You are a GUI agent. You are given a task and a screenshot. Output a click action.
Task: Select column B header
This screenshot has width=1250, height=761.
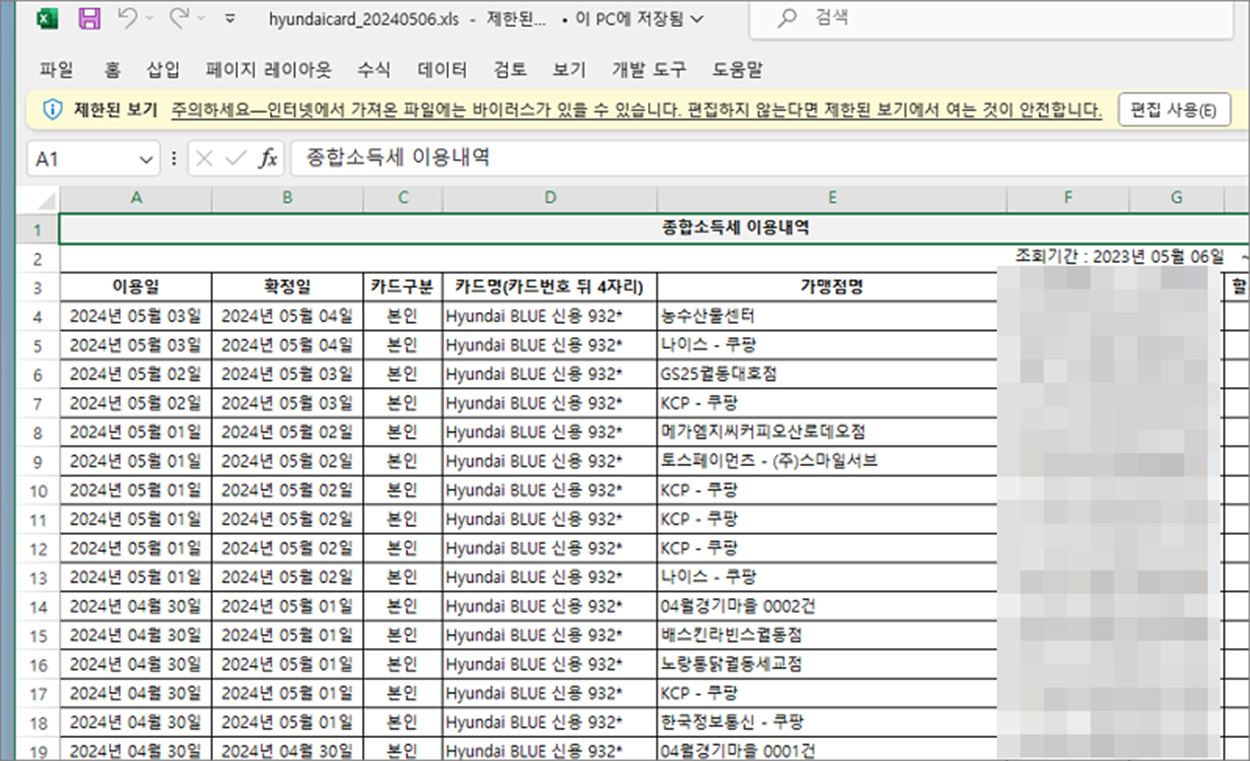pyautogui.click(x=287, y=198)
